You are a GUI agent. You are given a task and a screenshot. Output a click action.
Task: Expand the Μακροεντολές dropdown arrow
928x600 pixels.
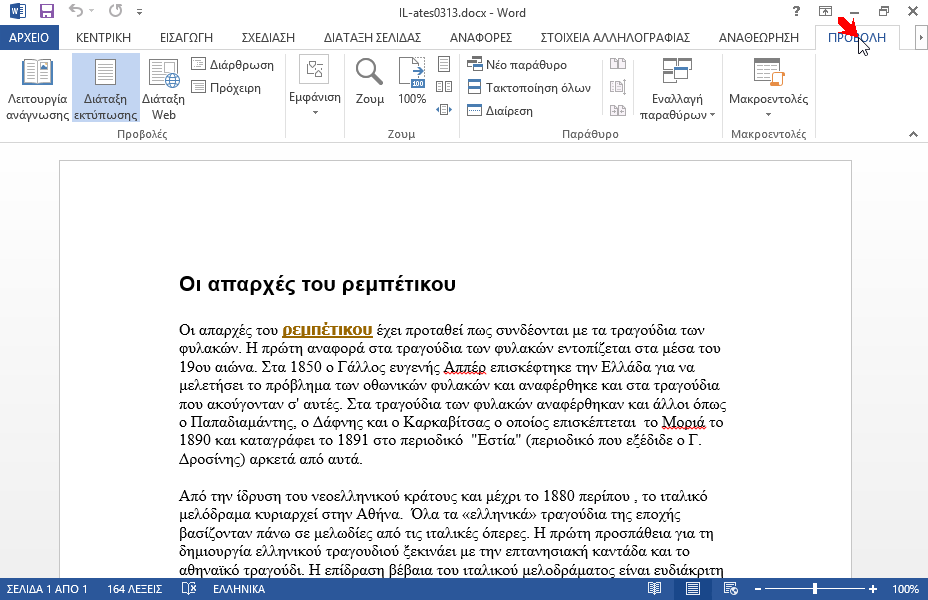click(x=768, y=115)
